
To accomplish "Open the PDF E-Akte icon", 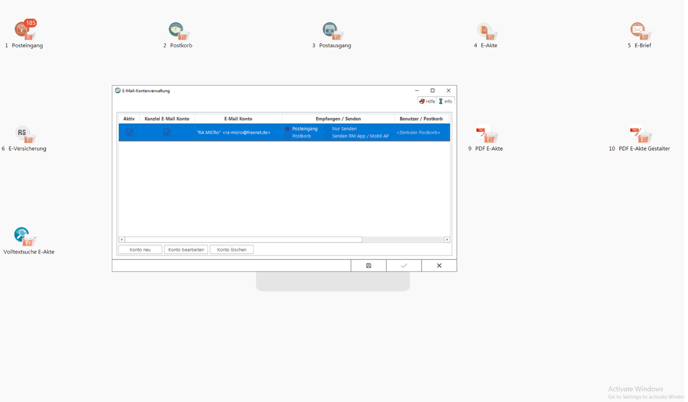I will [x=487, y=134].
